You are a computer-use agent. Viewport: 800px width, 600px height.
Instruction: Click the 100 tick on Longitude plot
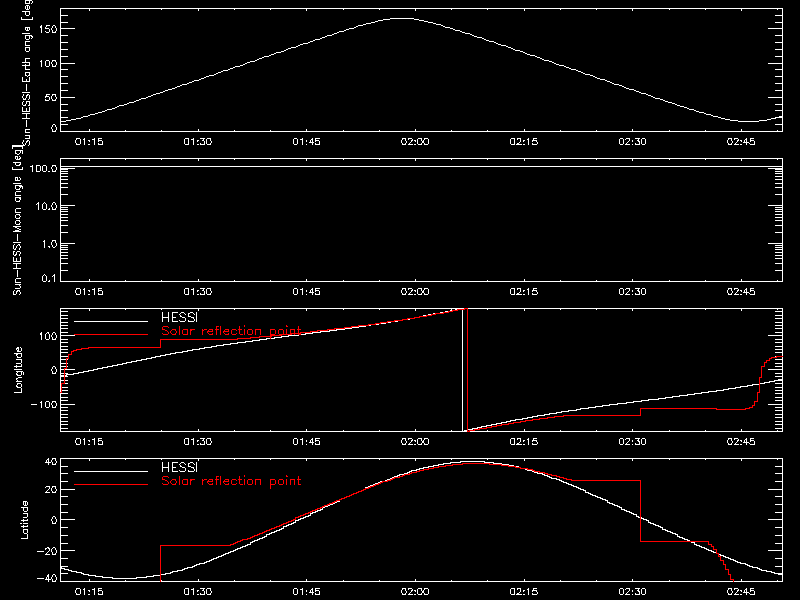point(48,336)
